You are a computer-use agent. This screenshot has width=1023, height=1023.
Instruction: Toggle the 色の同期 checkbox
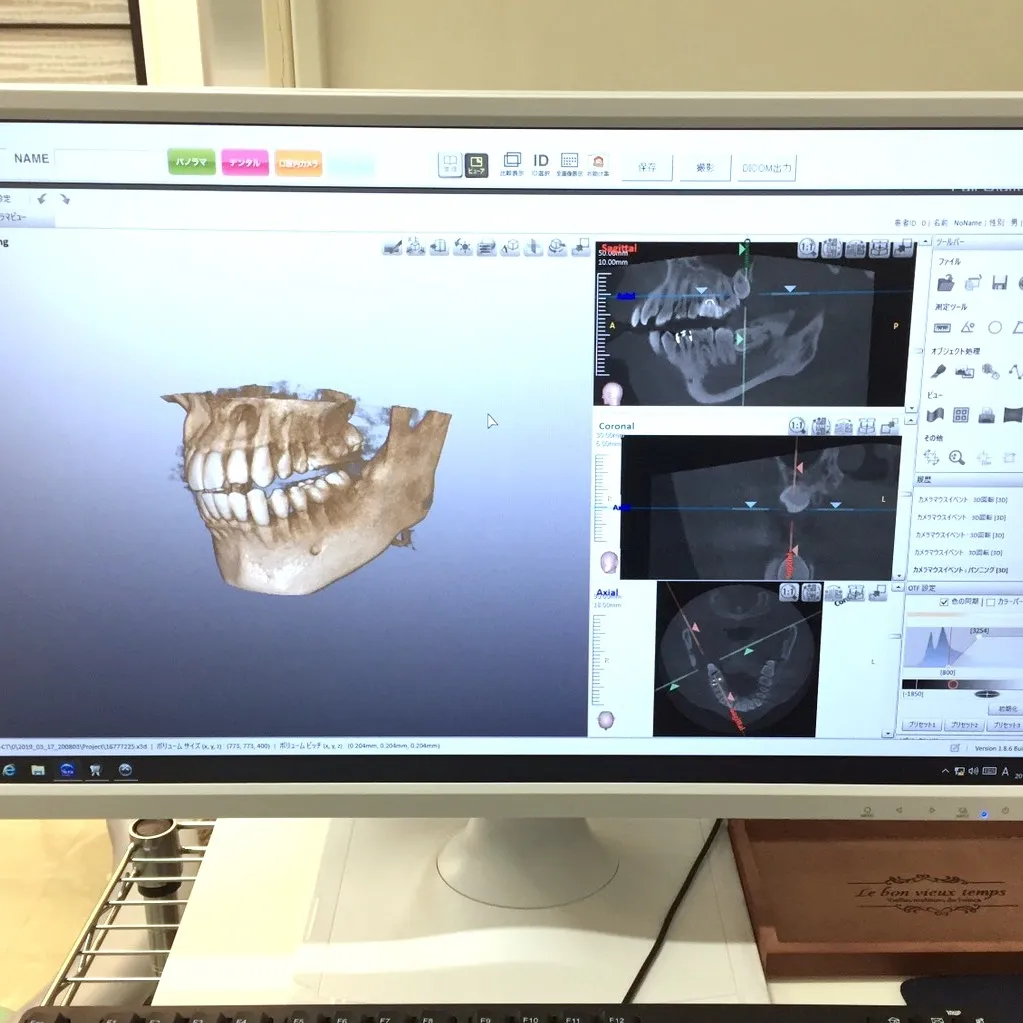pyautogui.click(x=944, y=602)
